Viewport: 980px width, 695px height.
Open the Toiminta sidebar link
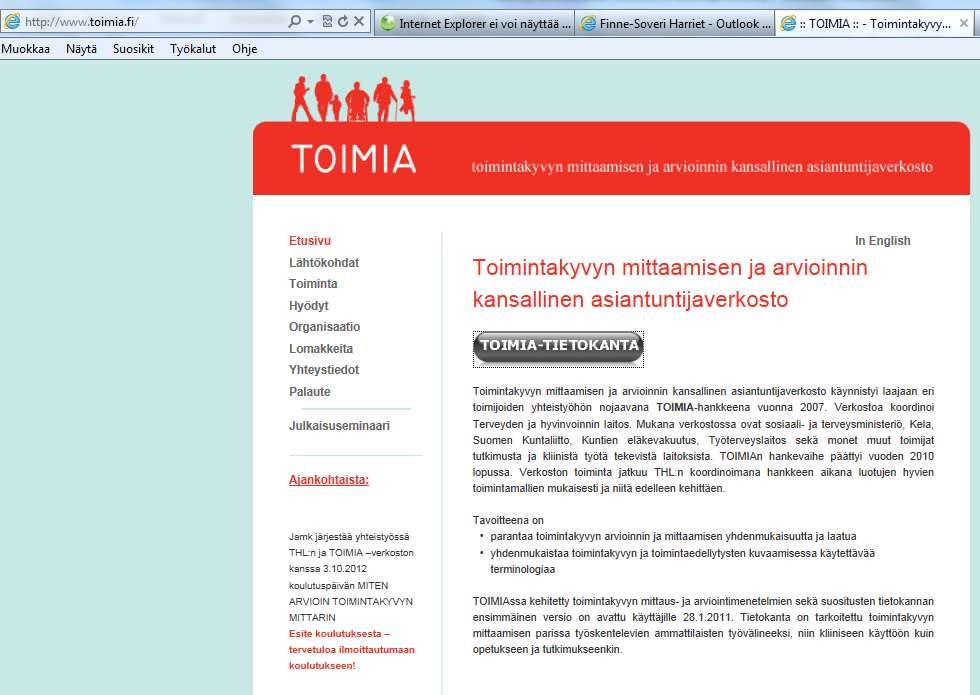[x=313, y=284]
